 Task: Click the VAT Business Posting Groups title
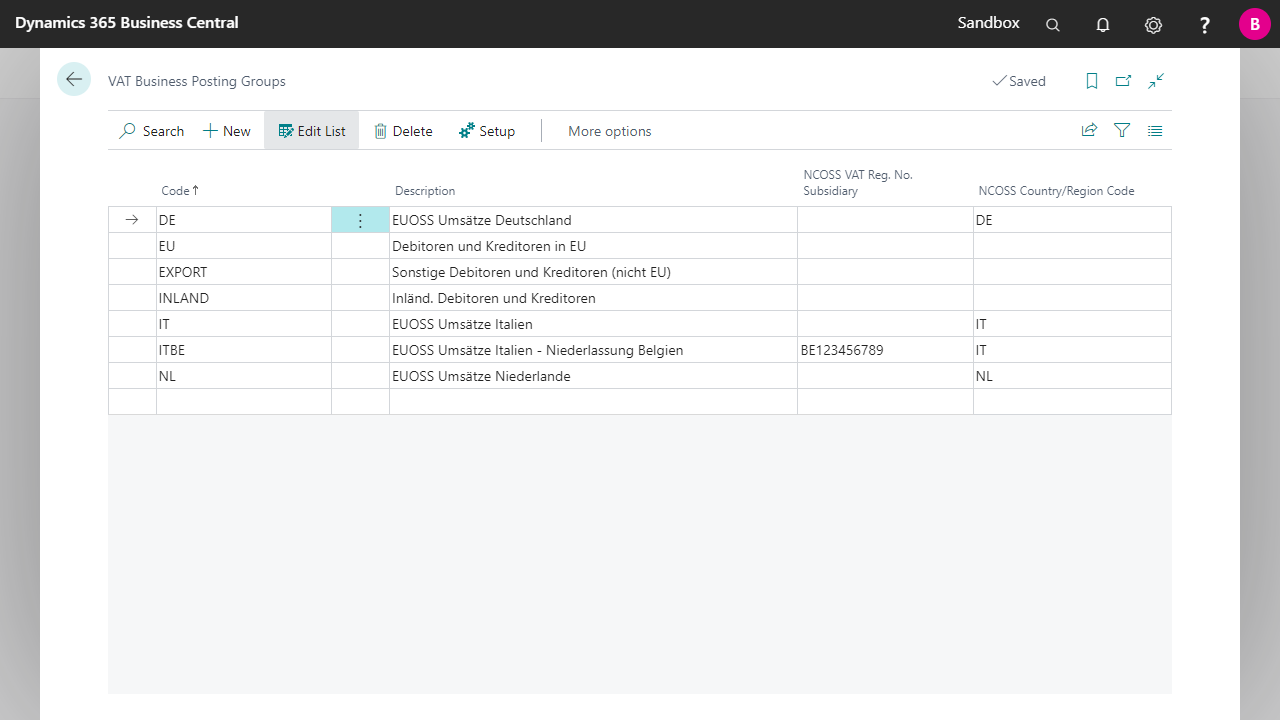[x=197, y=81]
